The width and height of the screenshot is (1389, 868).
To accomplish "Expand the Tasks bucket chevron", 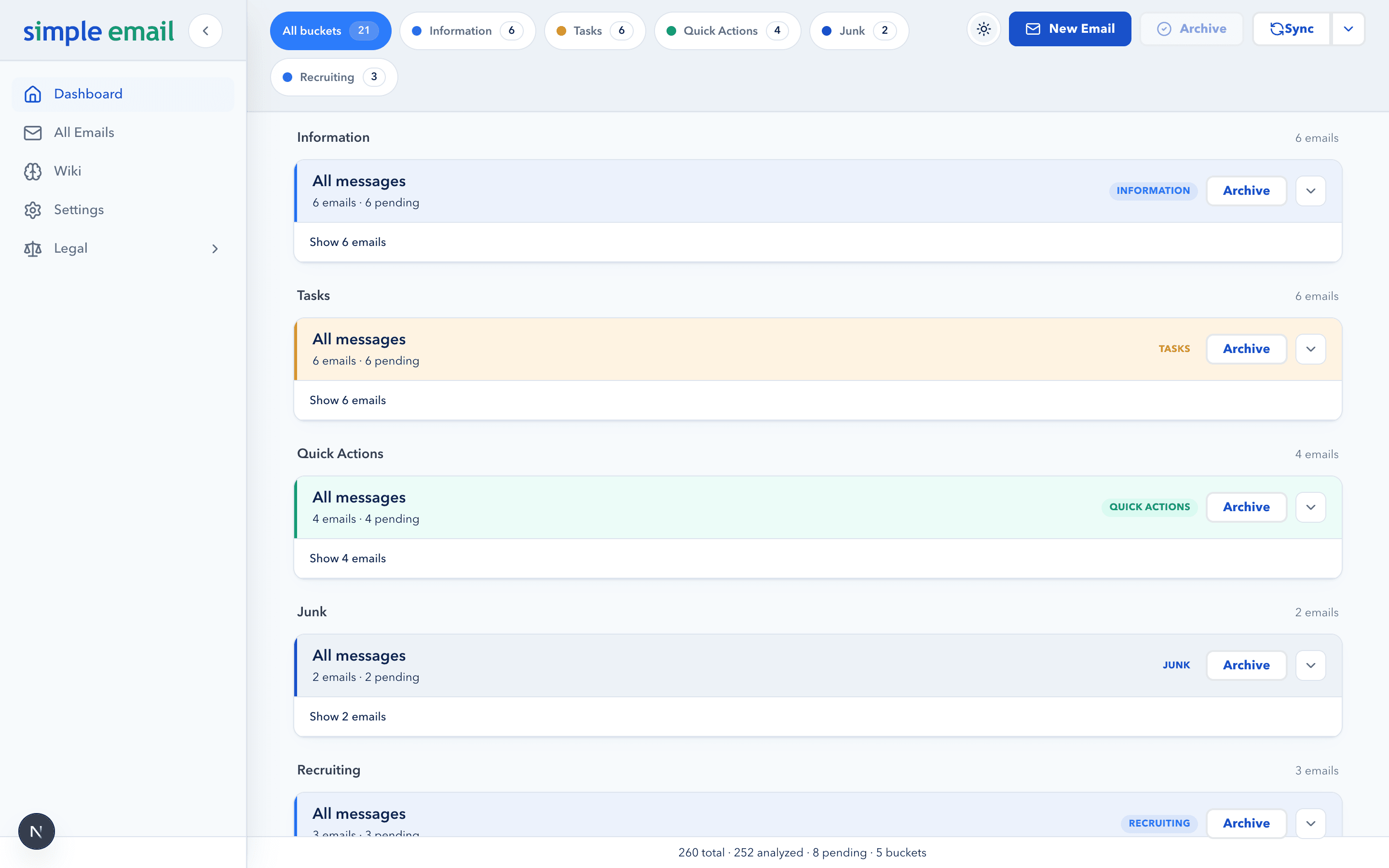I will [1310, 349].
